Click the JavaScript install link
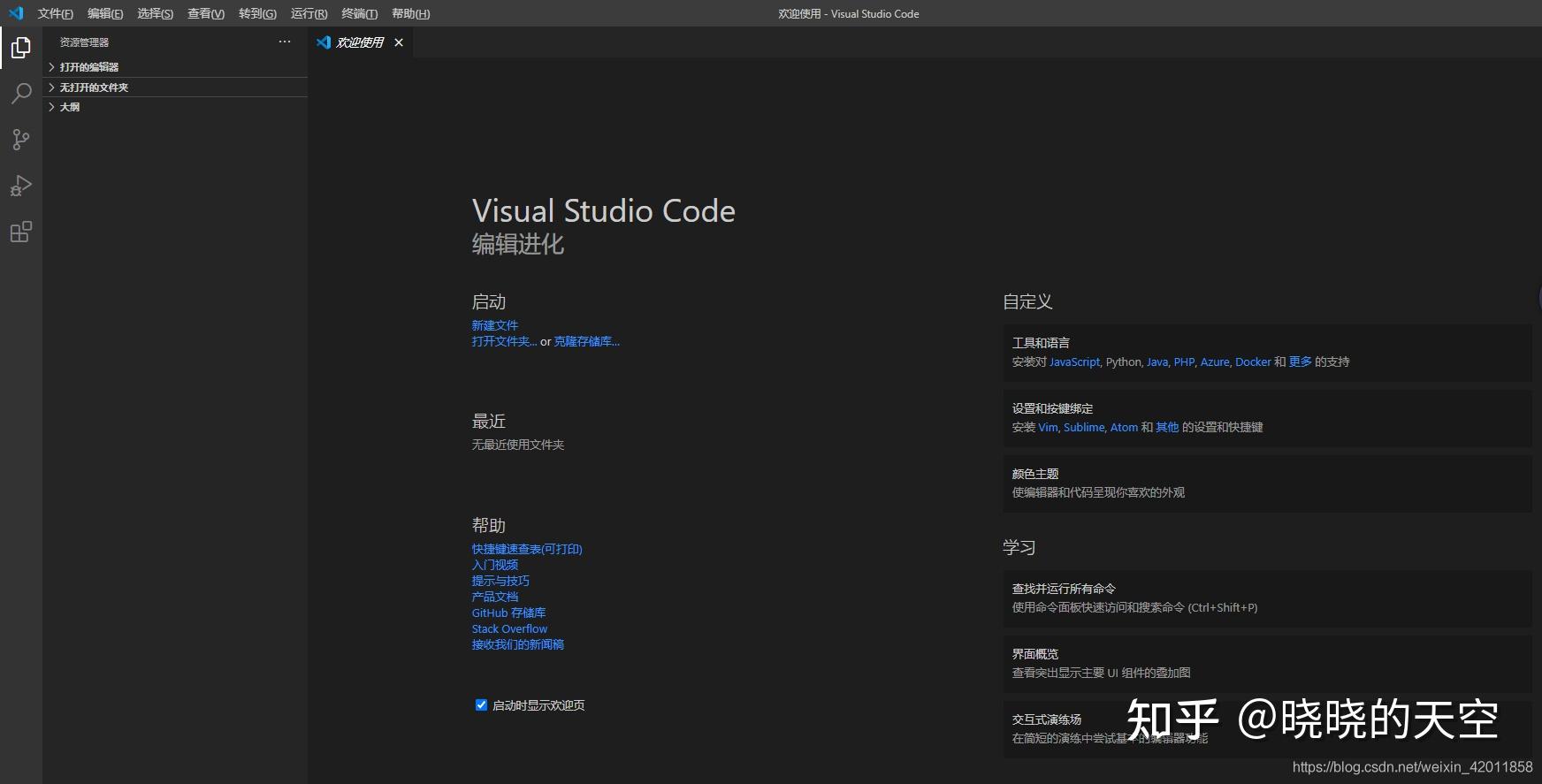 click(x=1074, y=362)
